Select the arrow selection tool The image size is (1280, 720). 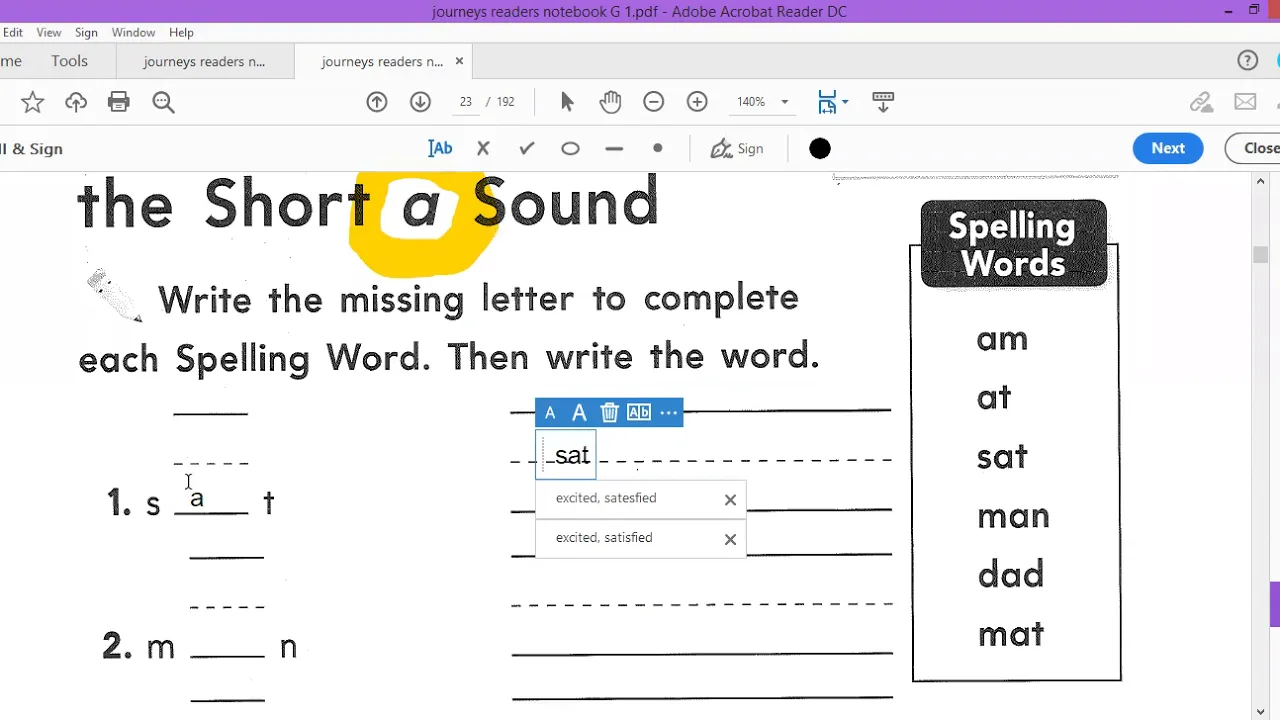click(567, 102)
